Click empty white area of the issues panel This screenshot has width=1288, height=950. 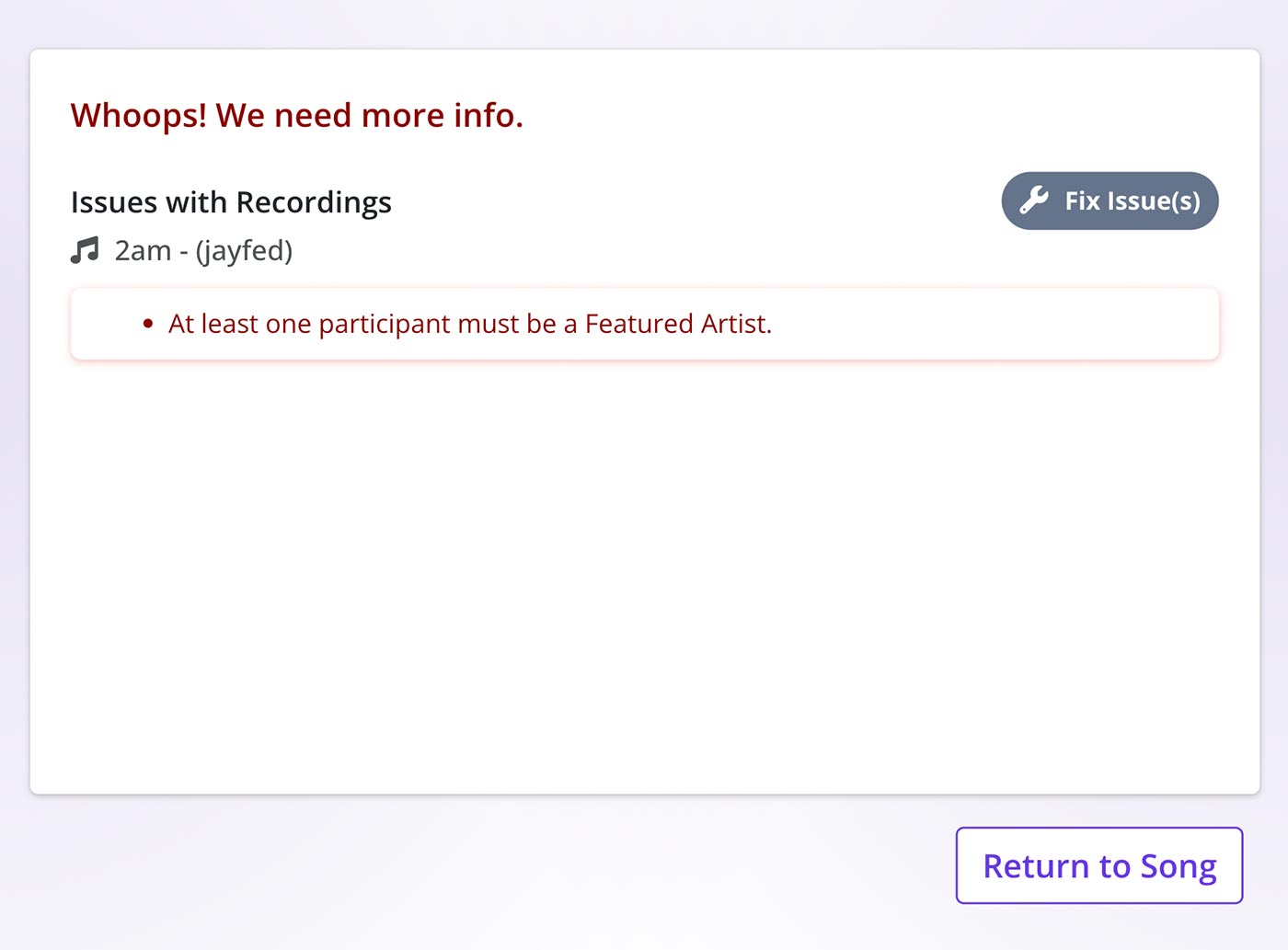tap(644, 570)
